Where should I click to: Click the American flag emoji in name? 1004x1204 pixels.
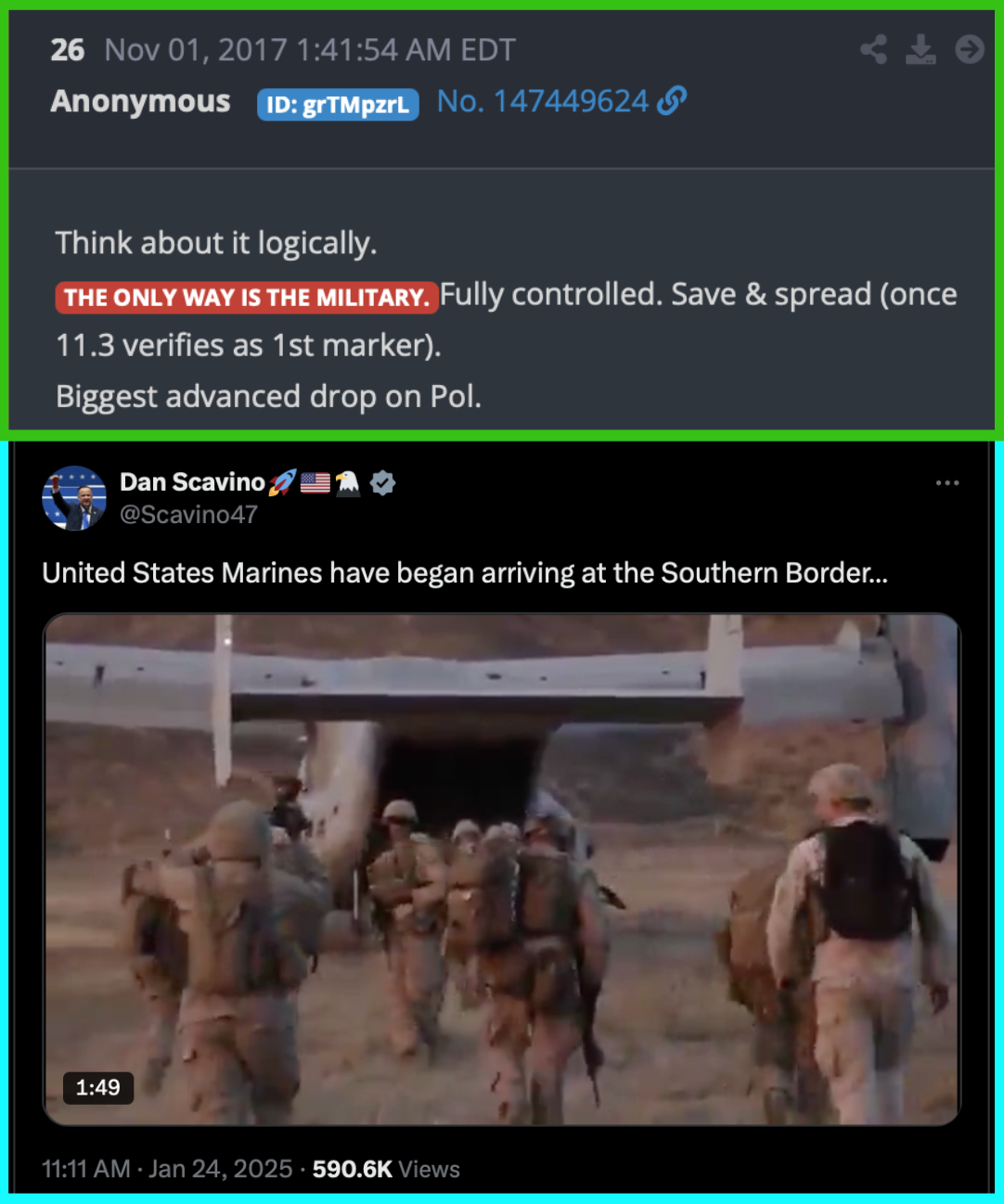click(315, 482)
